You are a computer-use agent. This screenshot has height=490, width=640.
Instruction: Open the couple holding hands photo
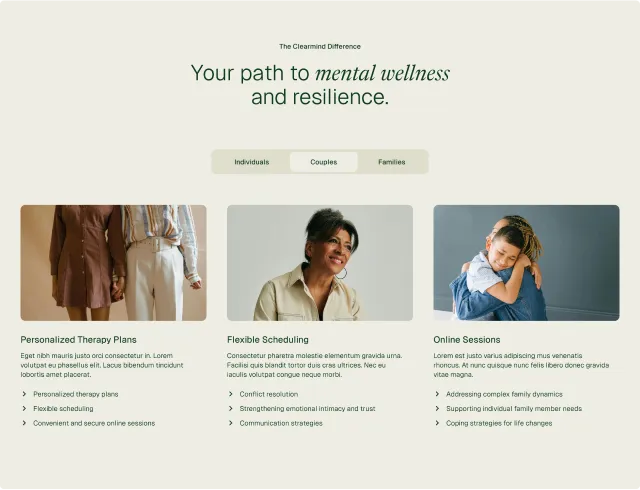(x=113, y=263)
